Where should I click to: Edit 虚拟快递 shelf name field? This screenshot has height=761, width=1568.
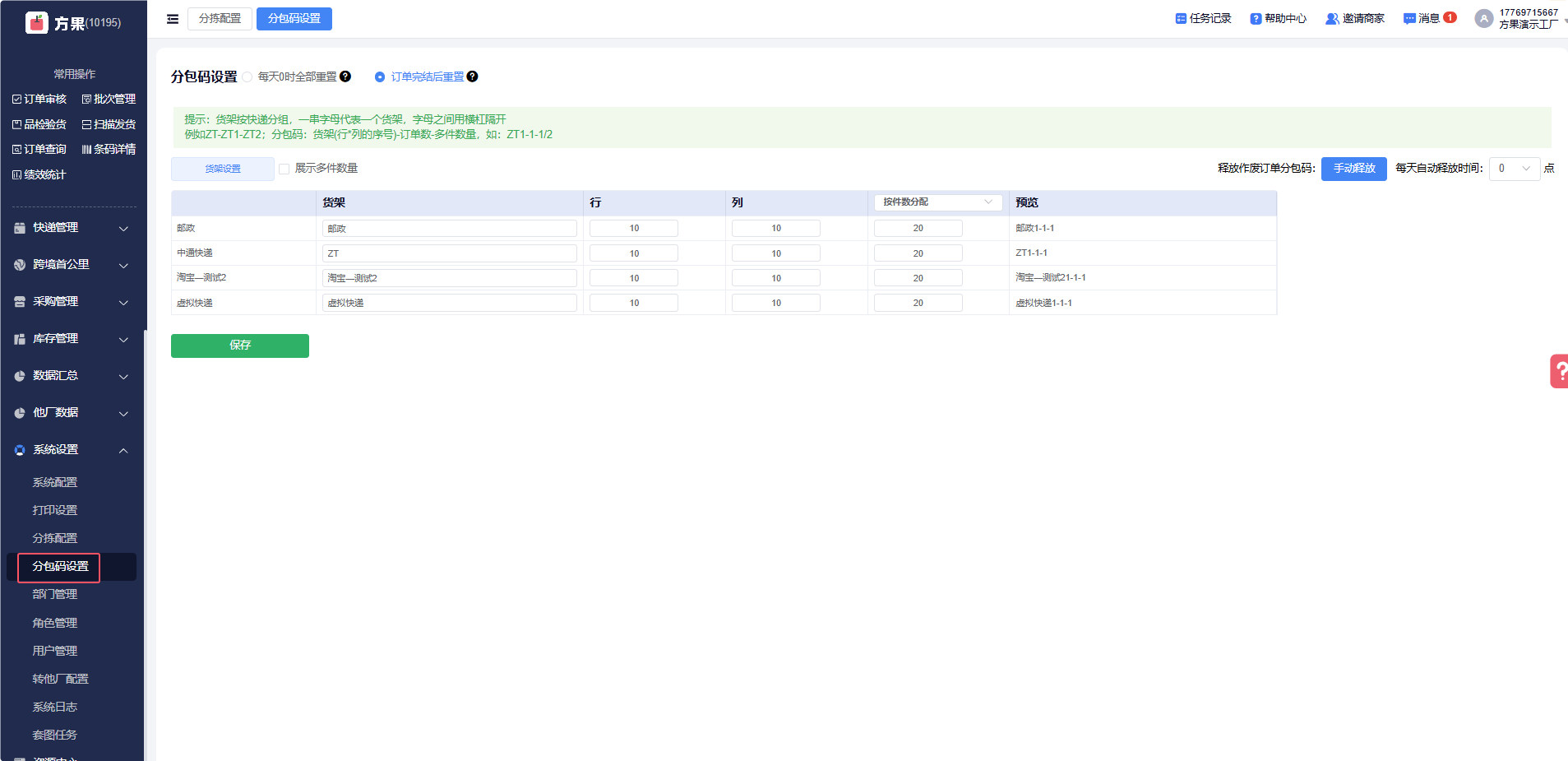pos(450,303)
